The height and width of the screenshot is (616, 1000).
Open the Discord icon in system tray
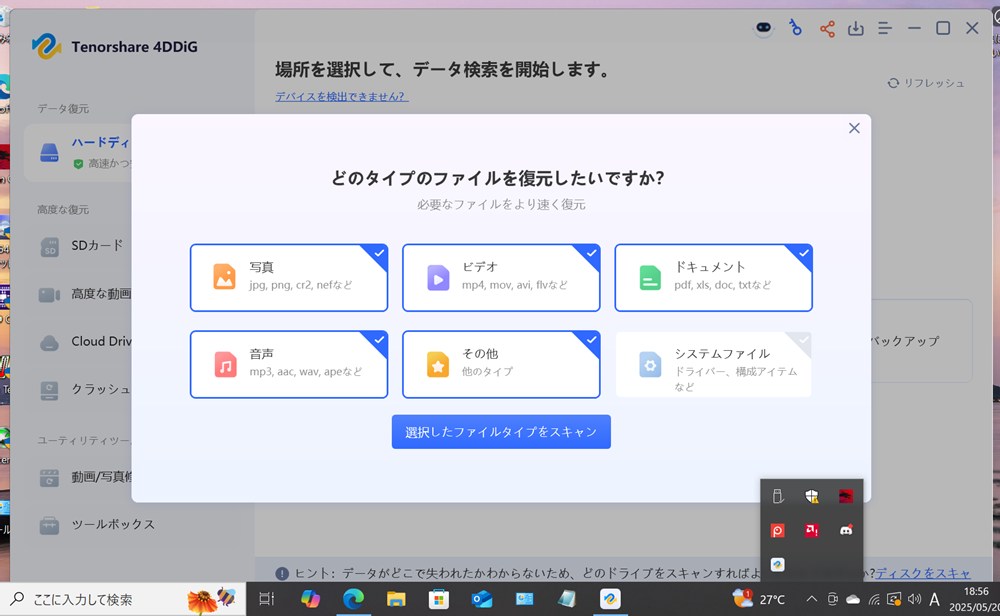click(x=846, y=530)
